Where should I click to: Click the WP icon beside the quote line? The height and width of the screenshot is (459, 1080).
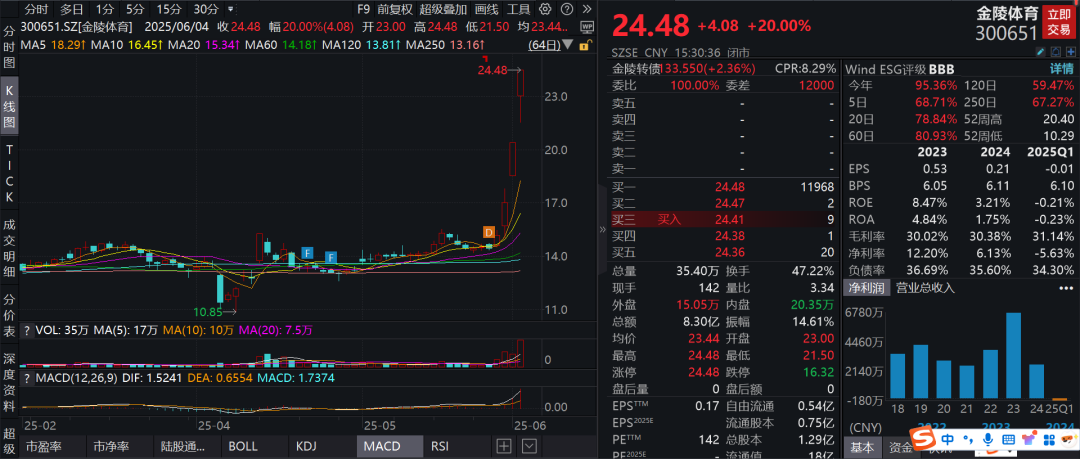587,27
